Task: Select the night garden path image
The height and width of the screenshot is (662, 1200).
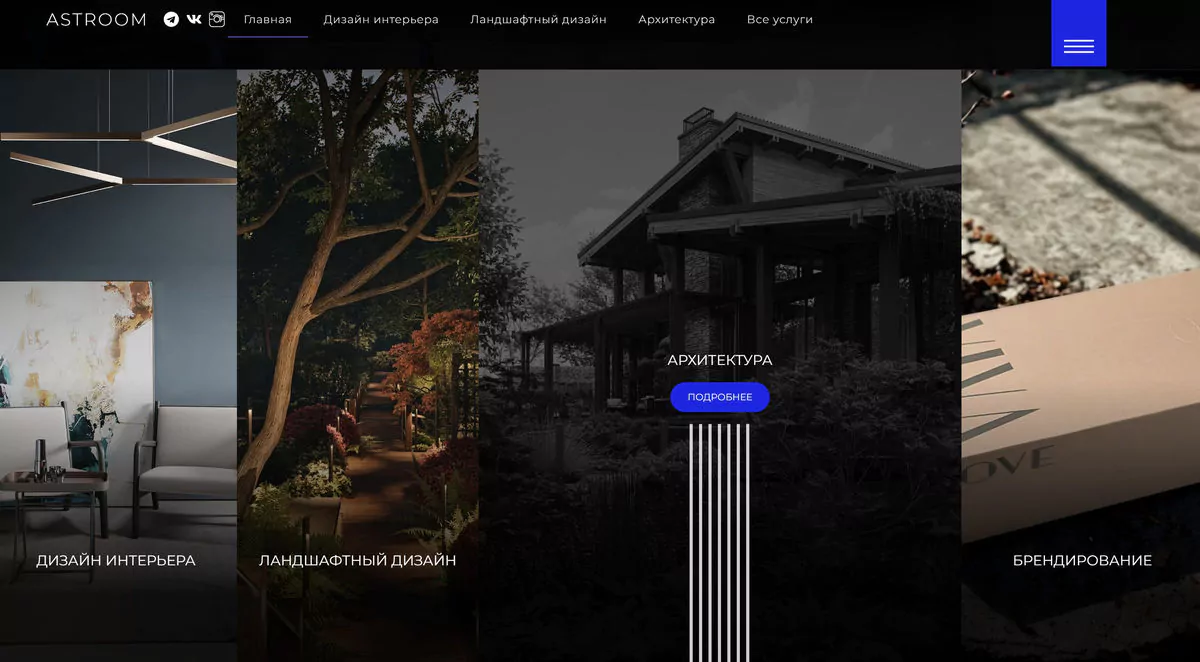Action: pyautogui.click(x=358, y=365)
